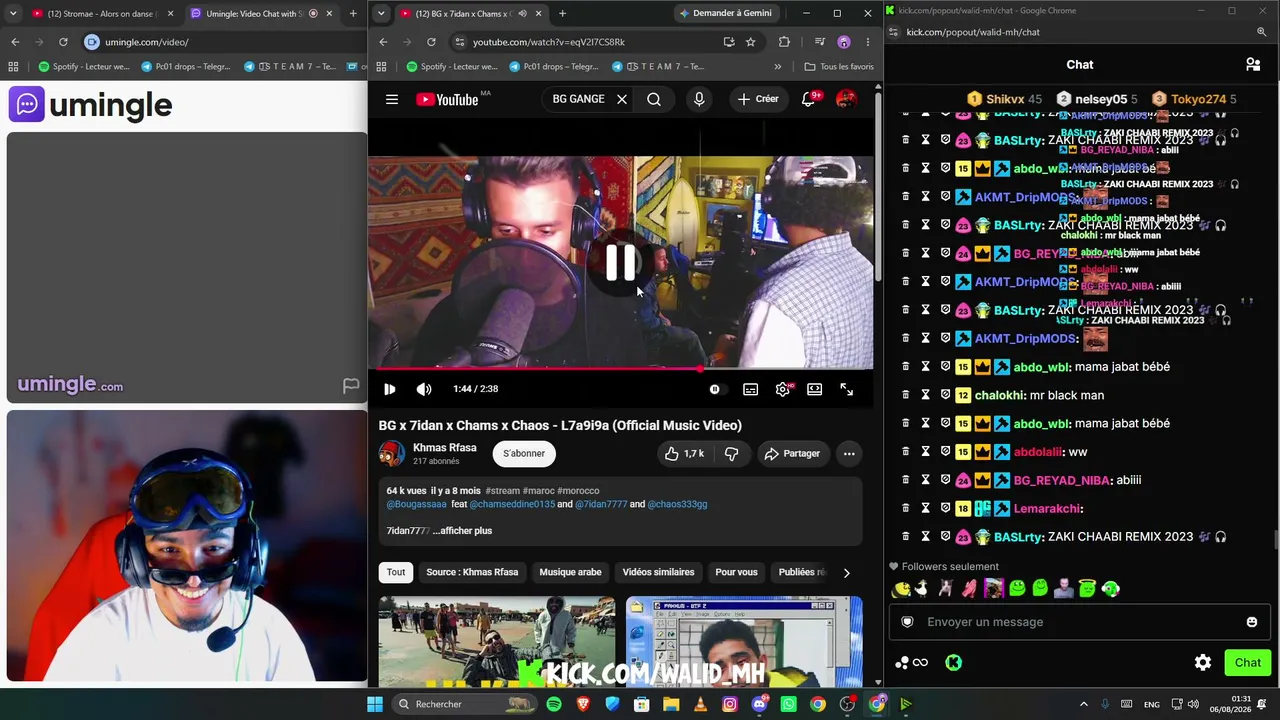
Task: Click the report flag on Umingle video
Action: pos(351,385)
